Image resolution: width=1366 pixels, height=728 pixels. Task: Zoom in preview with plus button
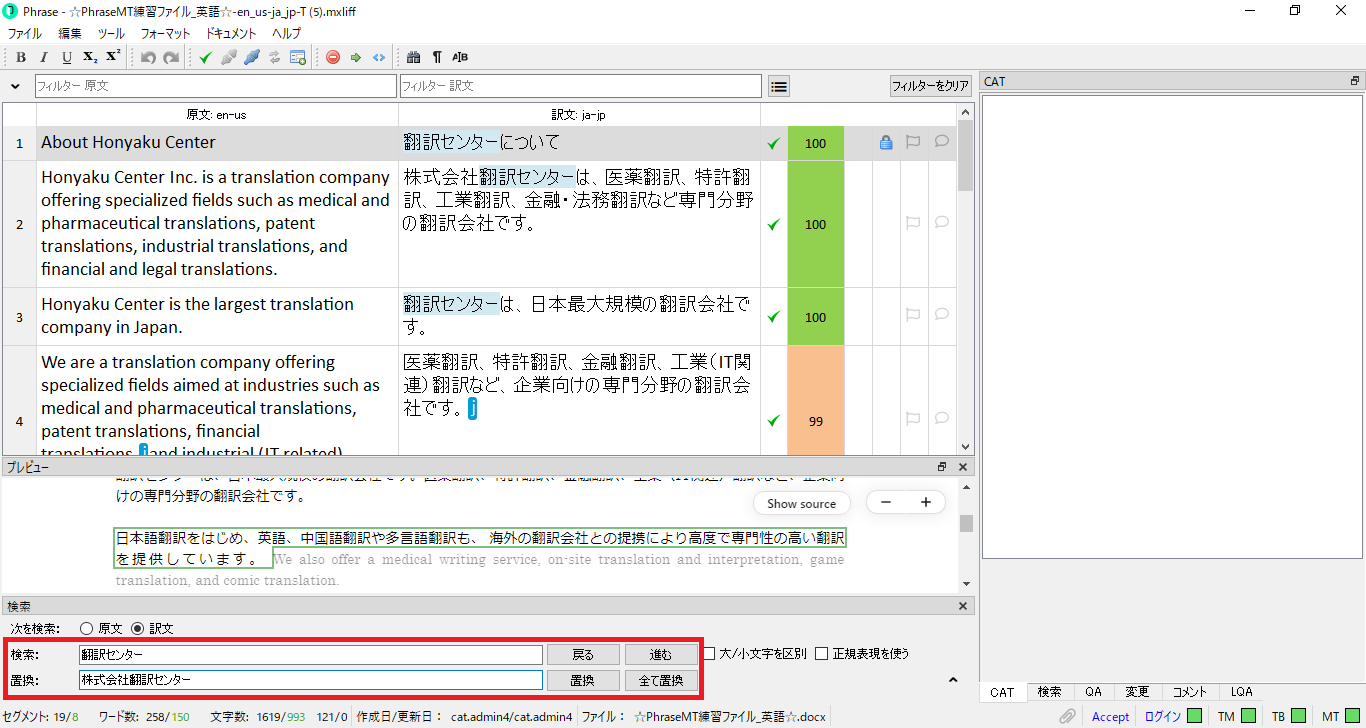point(926,503)
